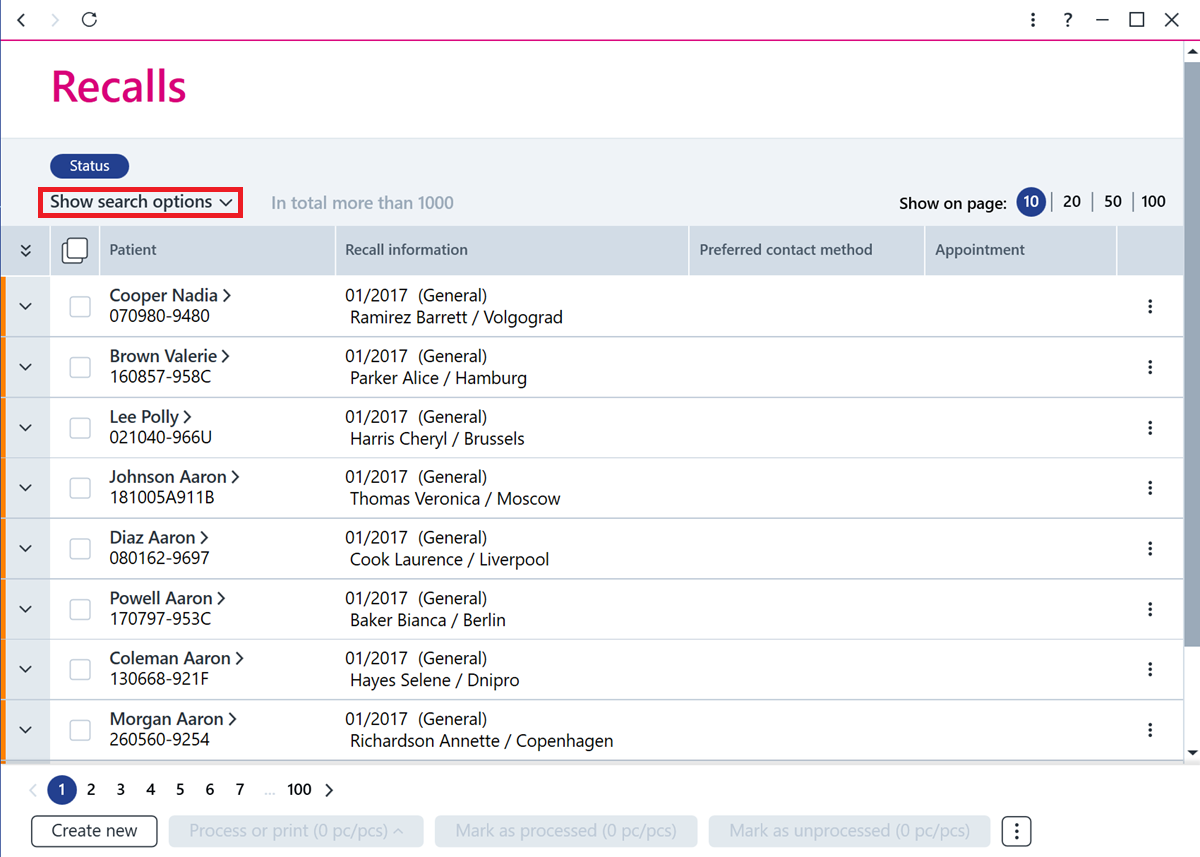Open actions menu for Brown Valerie row
The width and height of the screenshot is (1200, 857).
pos(1150,367)
